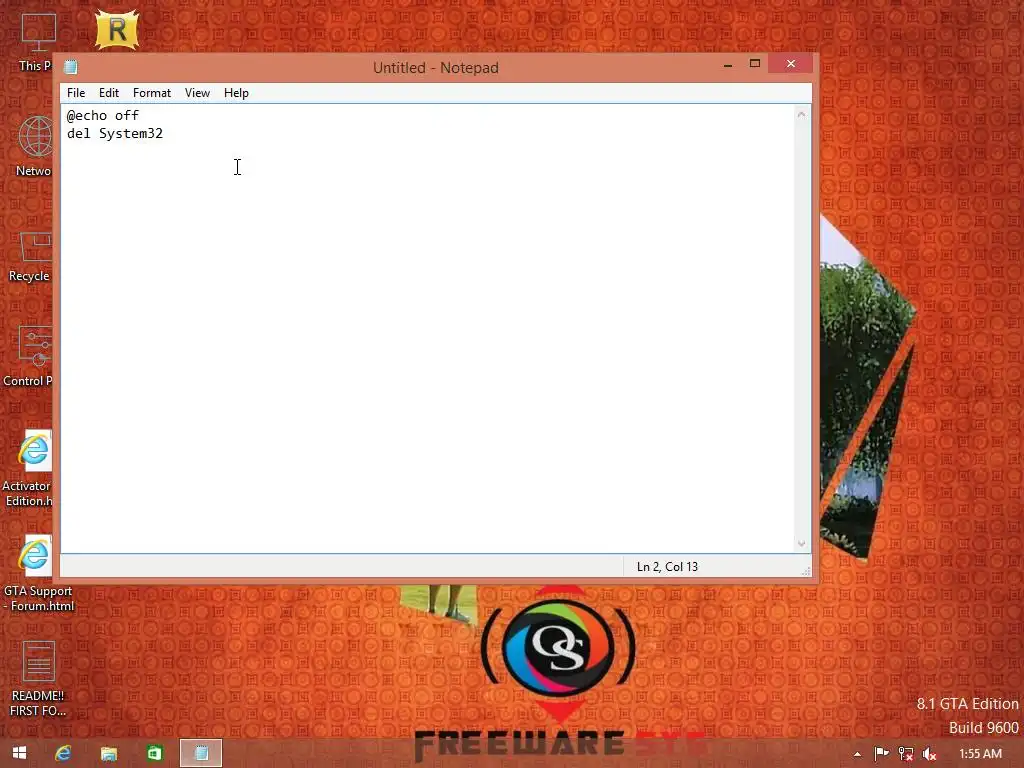Click the network status tray icon
This screenshot has height=768, width=1024.
[906, 754]
